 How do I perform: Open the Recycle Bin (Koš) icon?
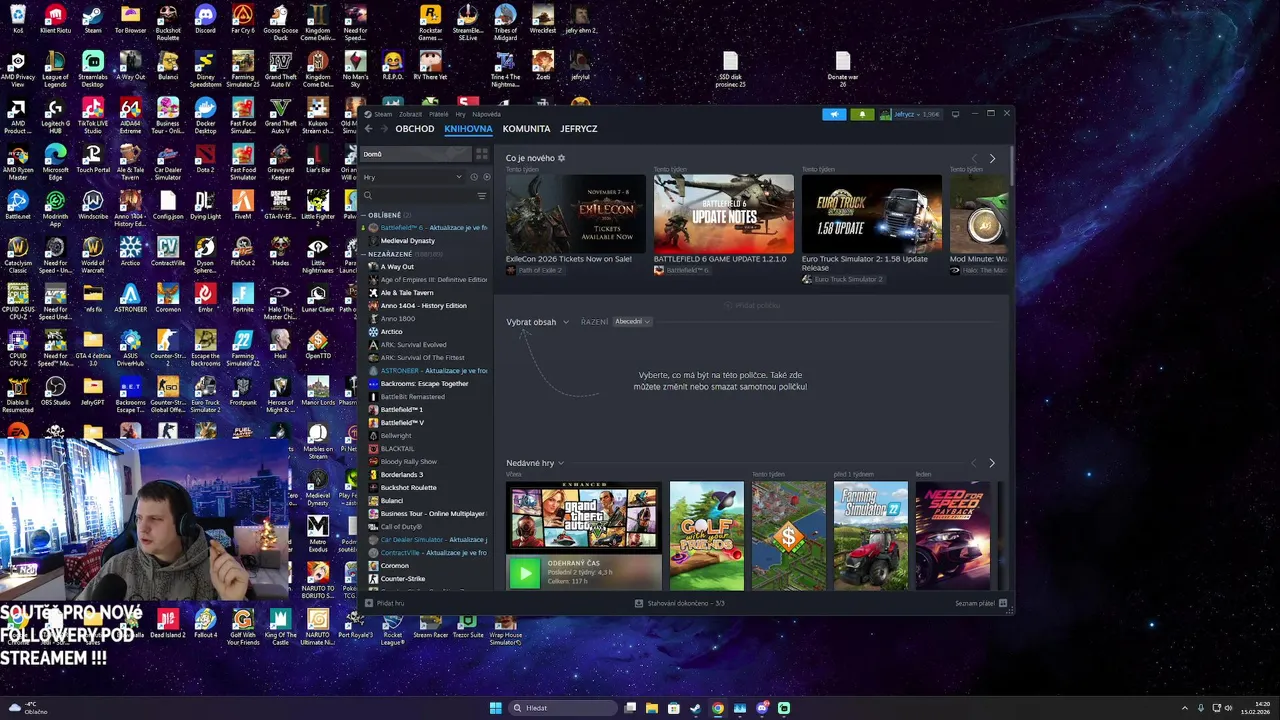[18, 19]
